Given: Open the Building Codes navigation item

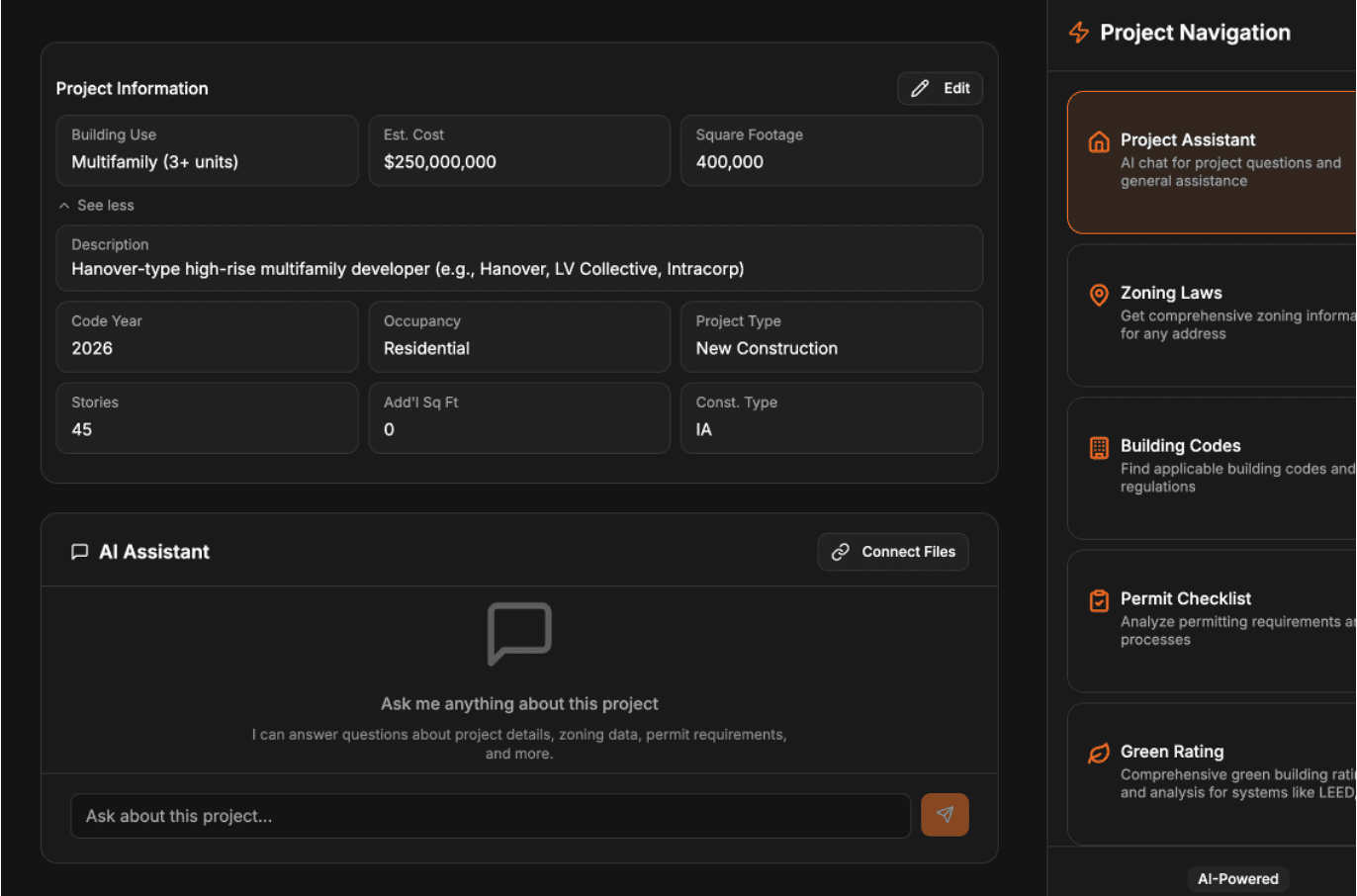Looking at the screenshot, I should (1212, 467).
